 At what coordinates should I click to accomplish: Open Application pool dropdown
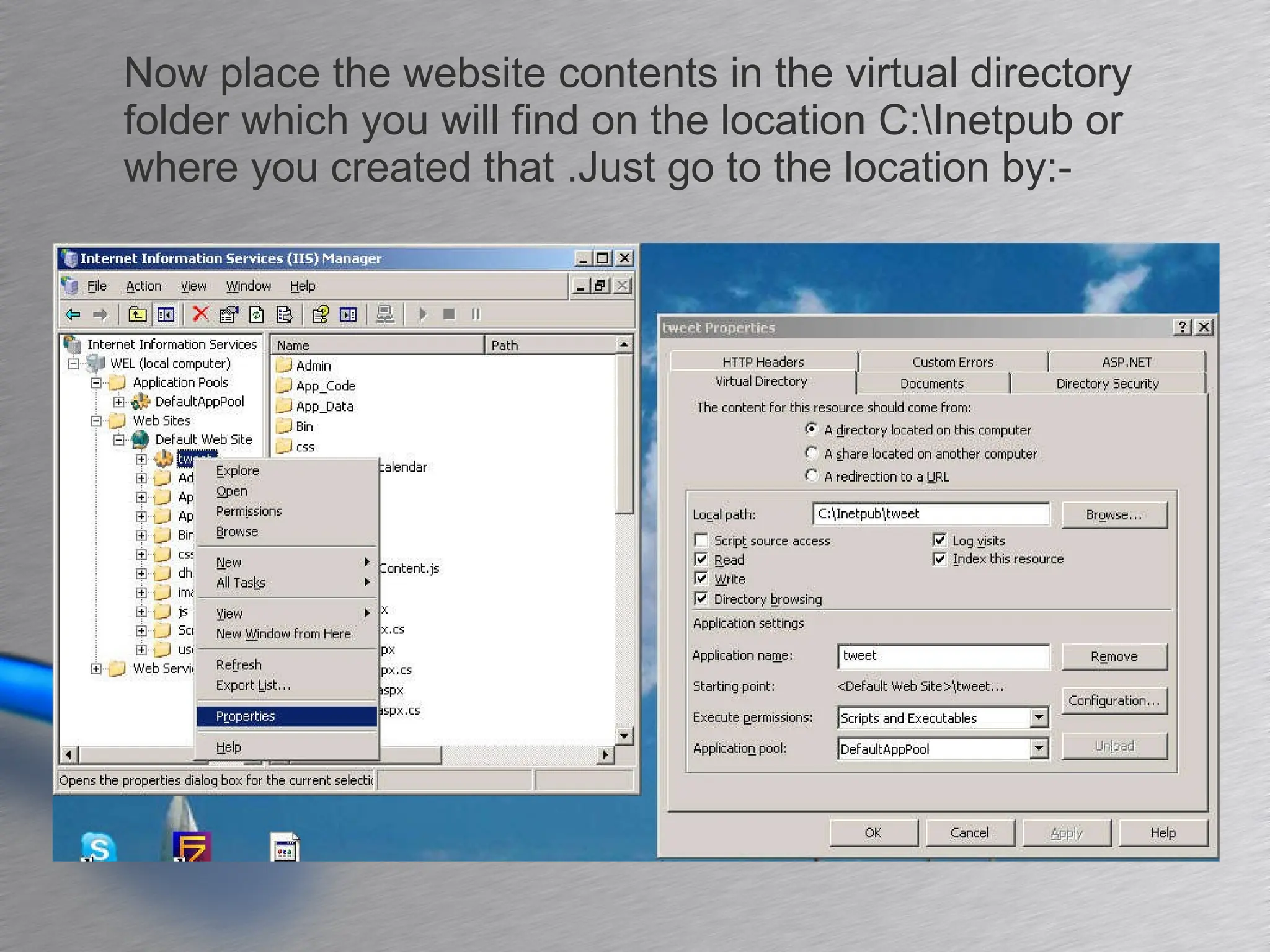point(1039,749)
